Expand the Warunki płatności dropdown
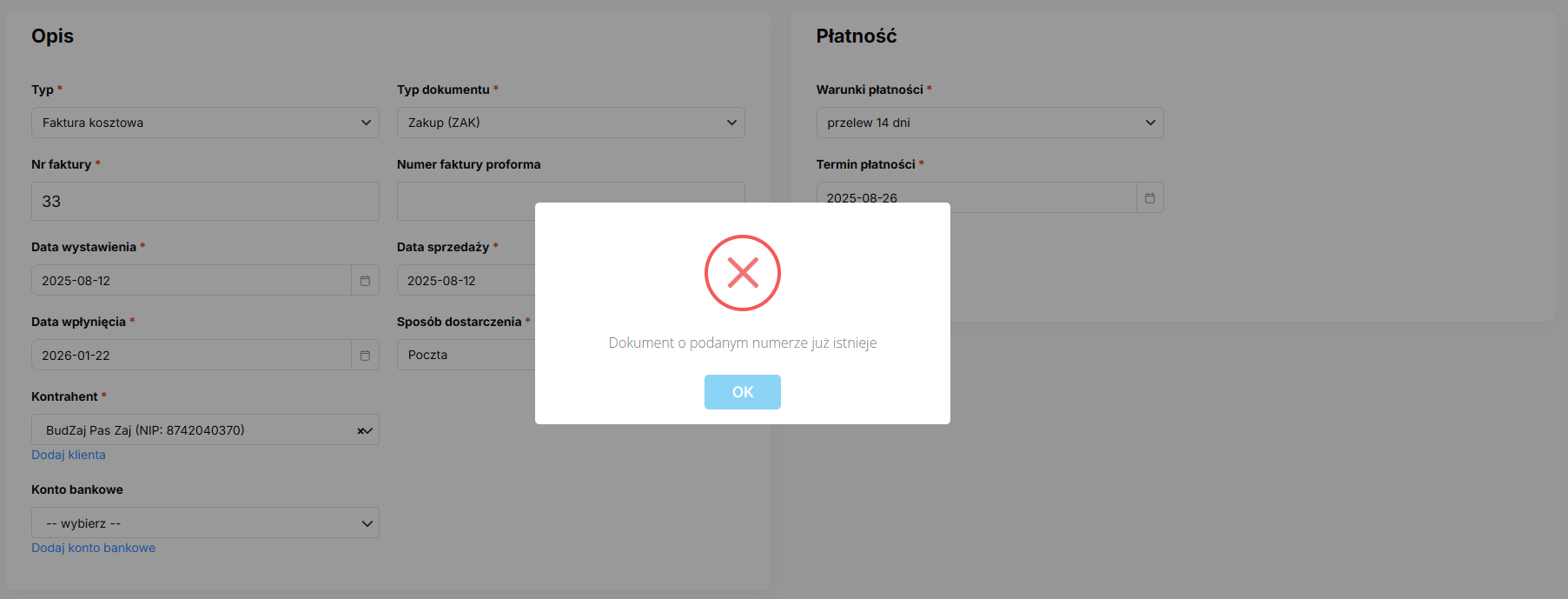The width and height of the screenshot is (1568, 599). [x=989, y=123]
